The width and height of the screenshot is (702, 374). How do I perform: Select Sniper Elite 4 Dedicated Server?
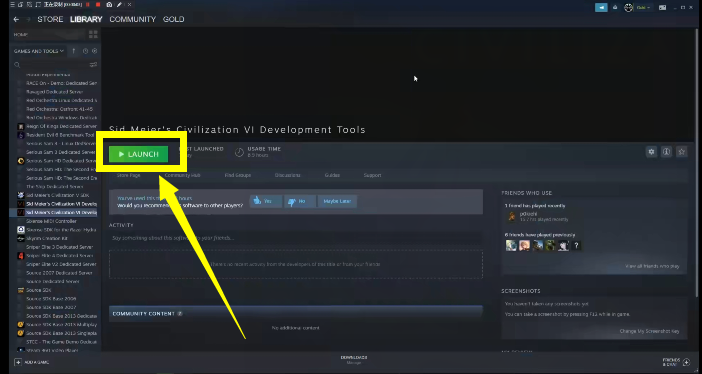[59, 256]
